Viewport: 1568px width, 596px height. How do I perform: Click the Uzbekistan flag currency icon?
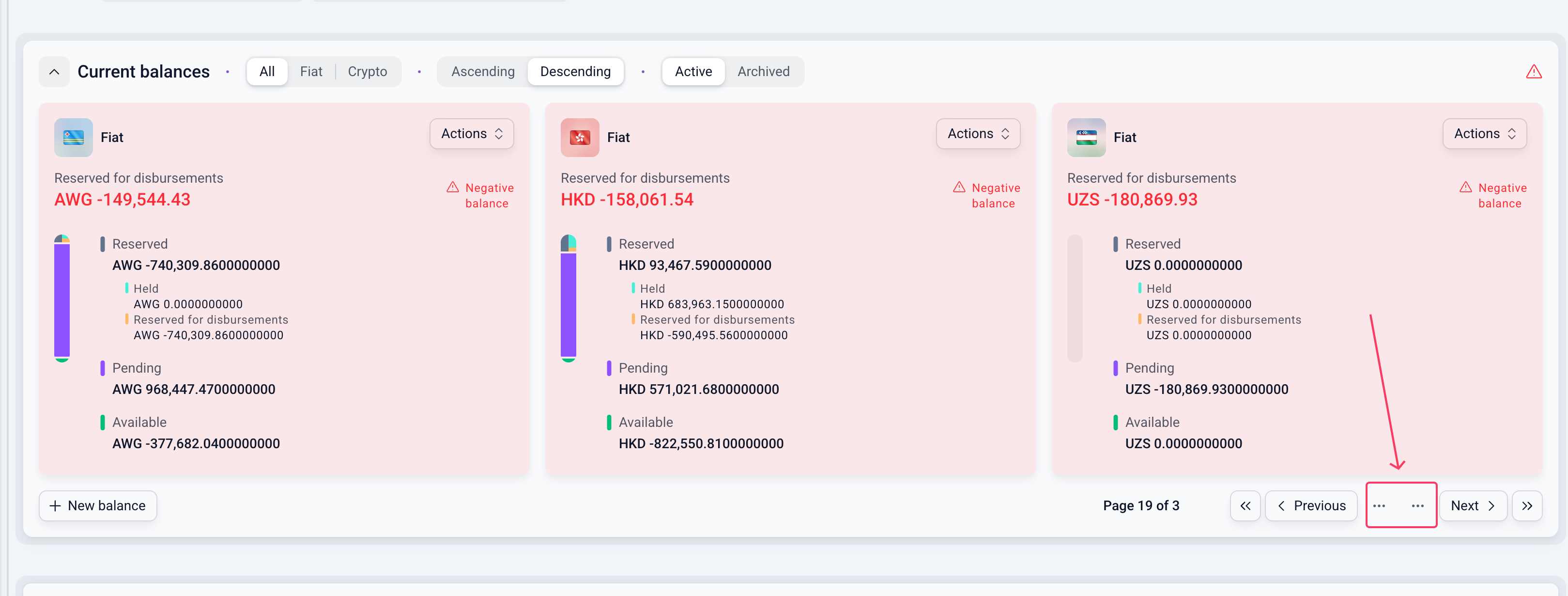tap(1086, 137)
